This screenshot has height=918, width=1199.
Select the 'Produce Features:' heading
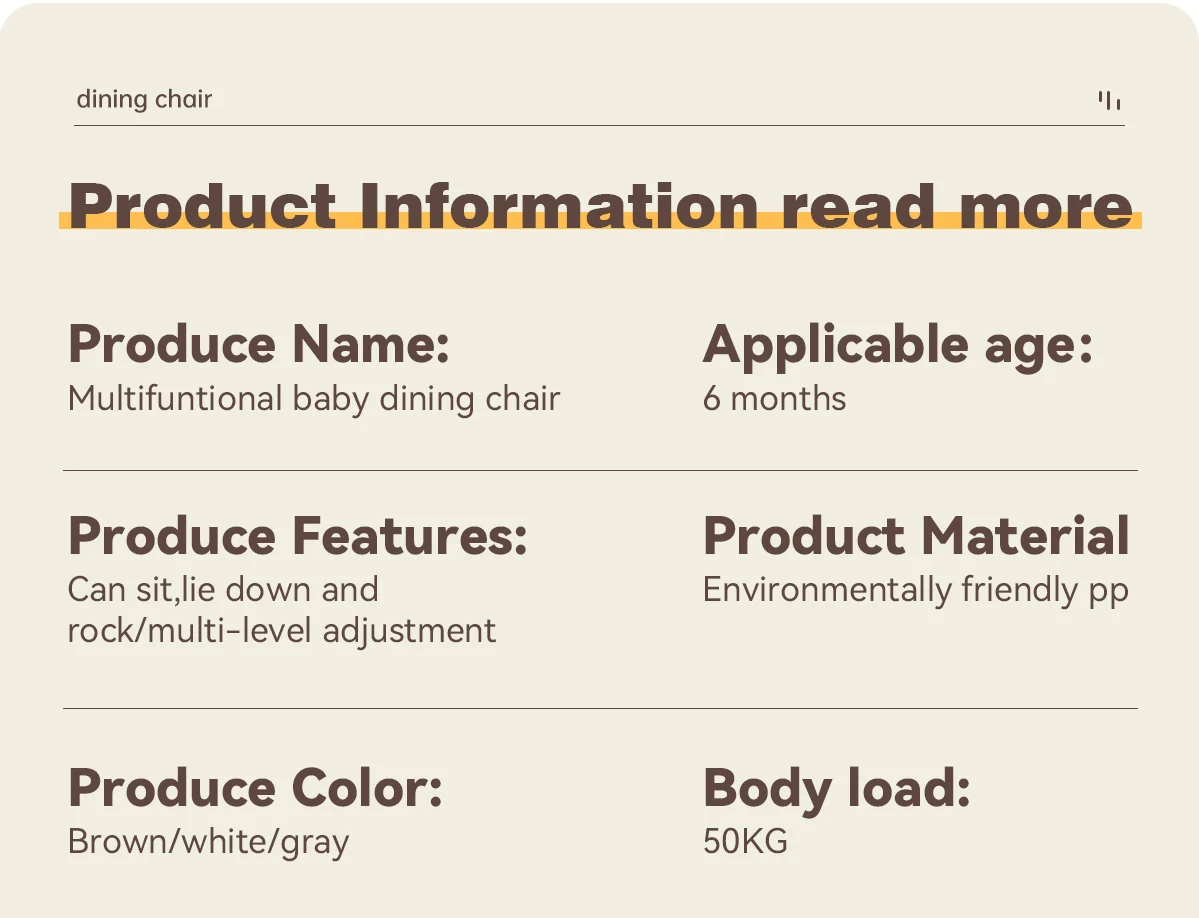pyautogui.click(x=298, y=535)
